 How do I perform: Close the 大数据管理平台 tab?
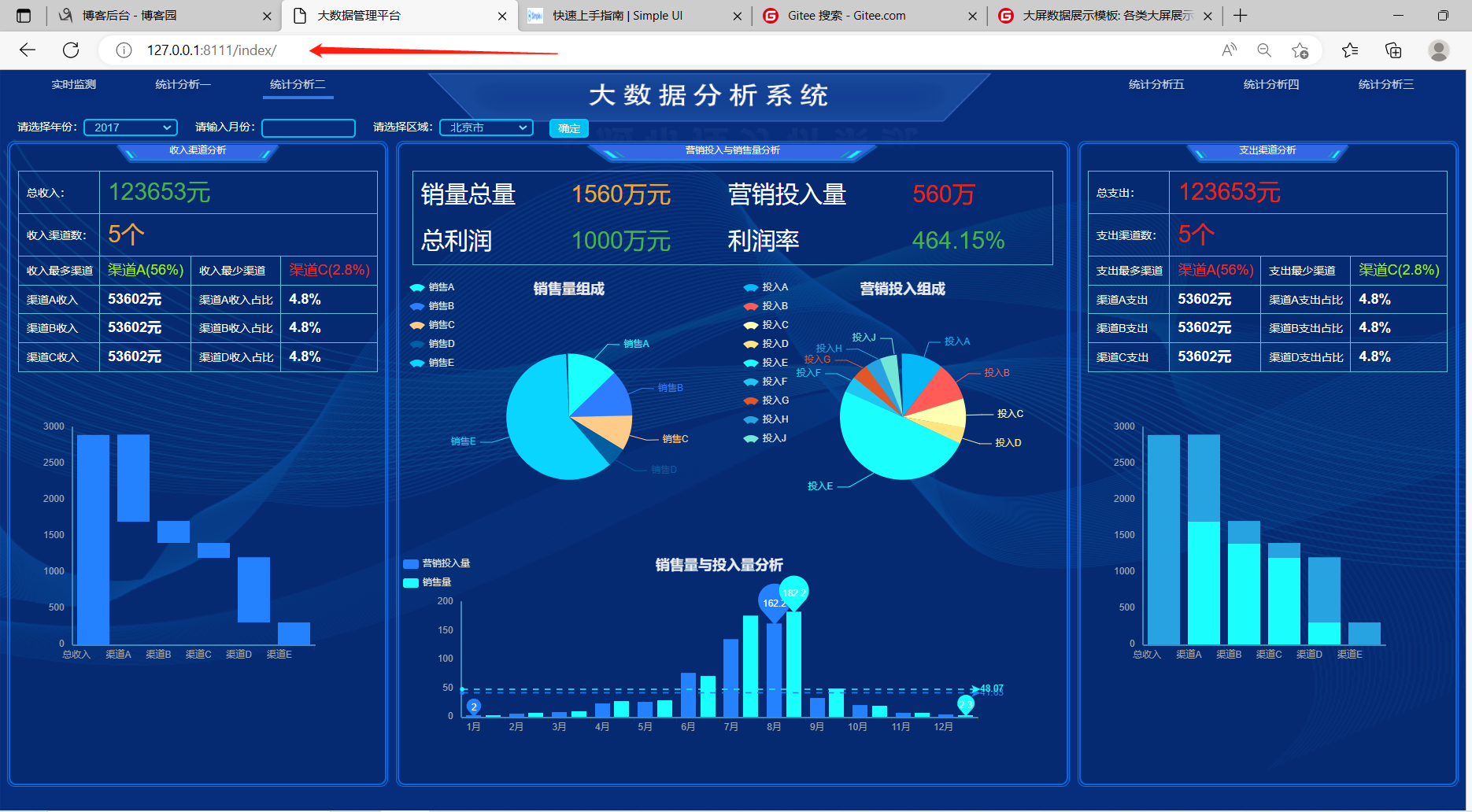coord(502,16)
